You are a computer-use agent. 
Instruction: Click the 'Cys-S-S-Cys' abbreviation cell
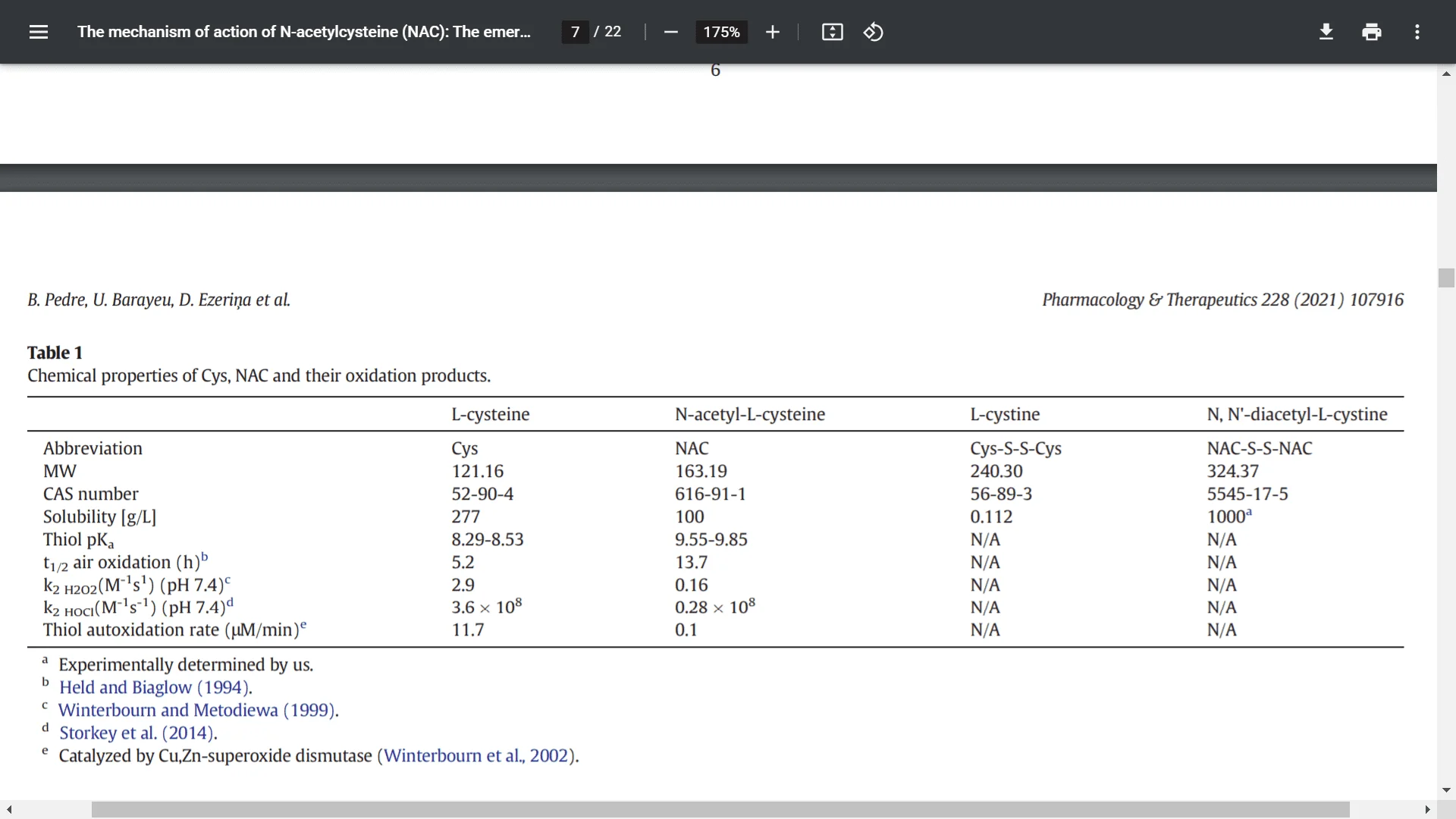tap(1015, 448)
